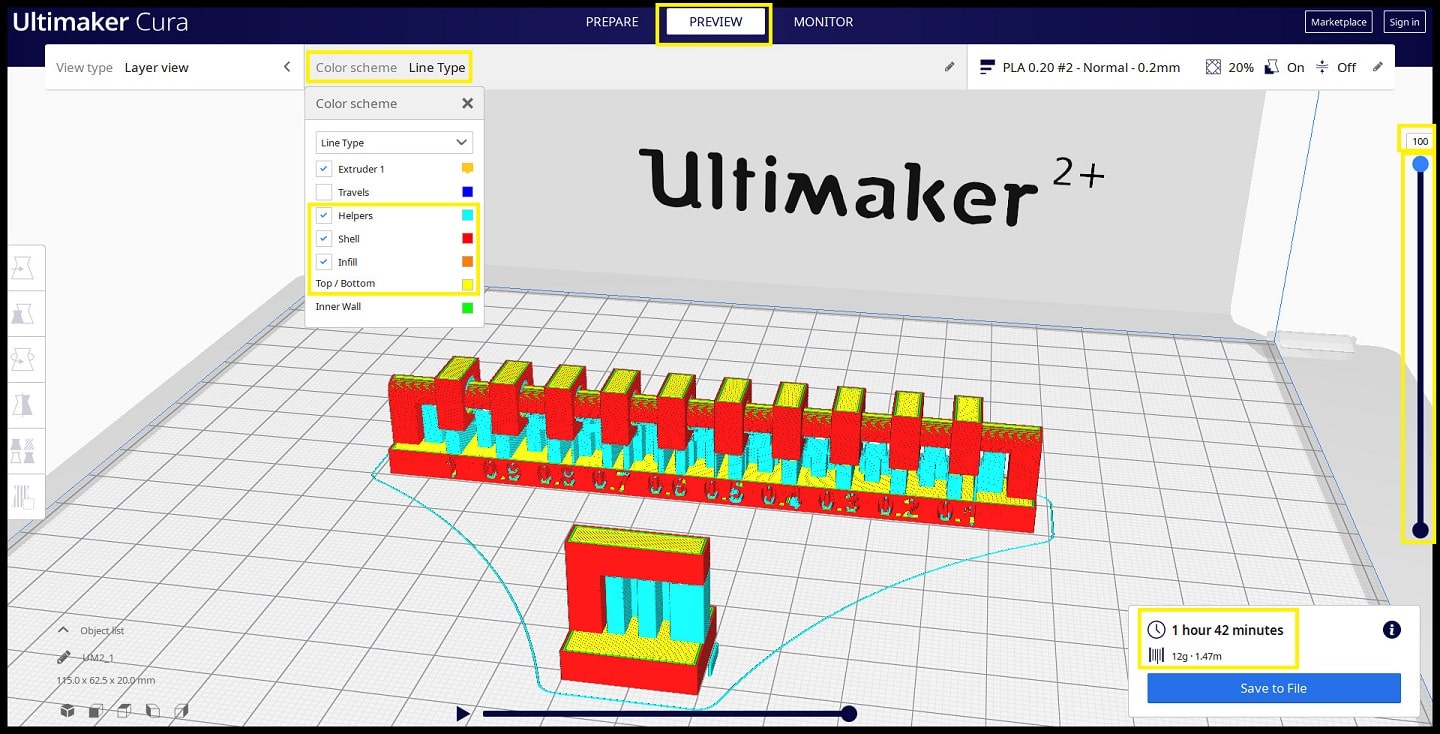Click the '115.0 x 62.5 x 20.0 mm' dimensions

106,680
